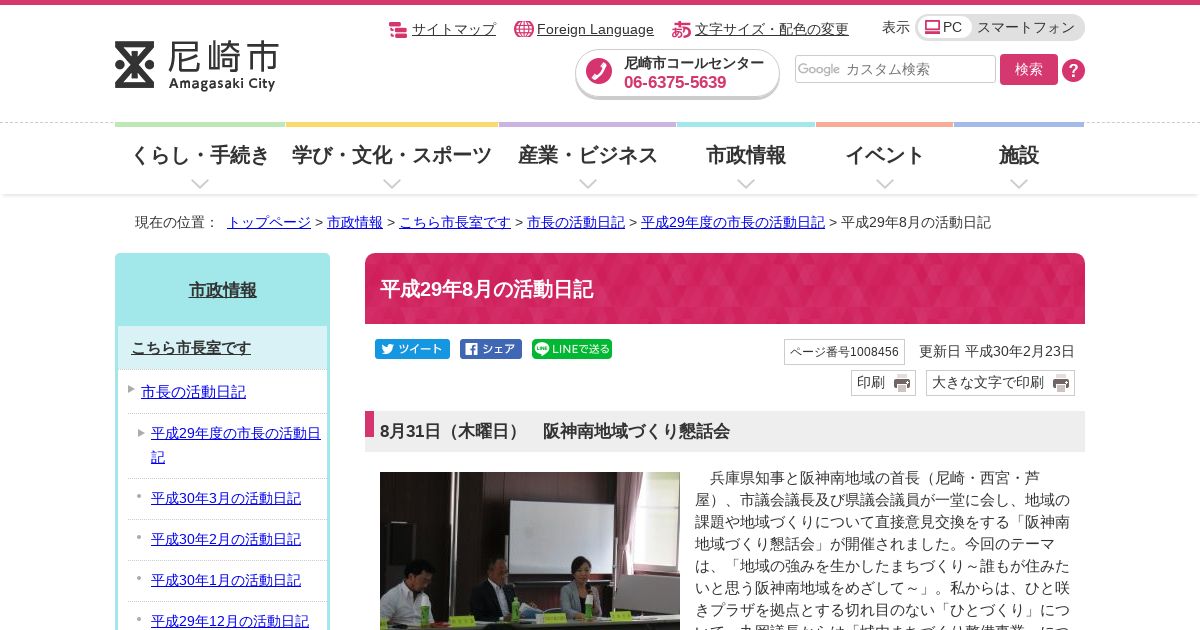Click the Facebook シェア button
Screen dimensions: 1200x630
pos(491,349)
